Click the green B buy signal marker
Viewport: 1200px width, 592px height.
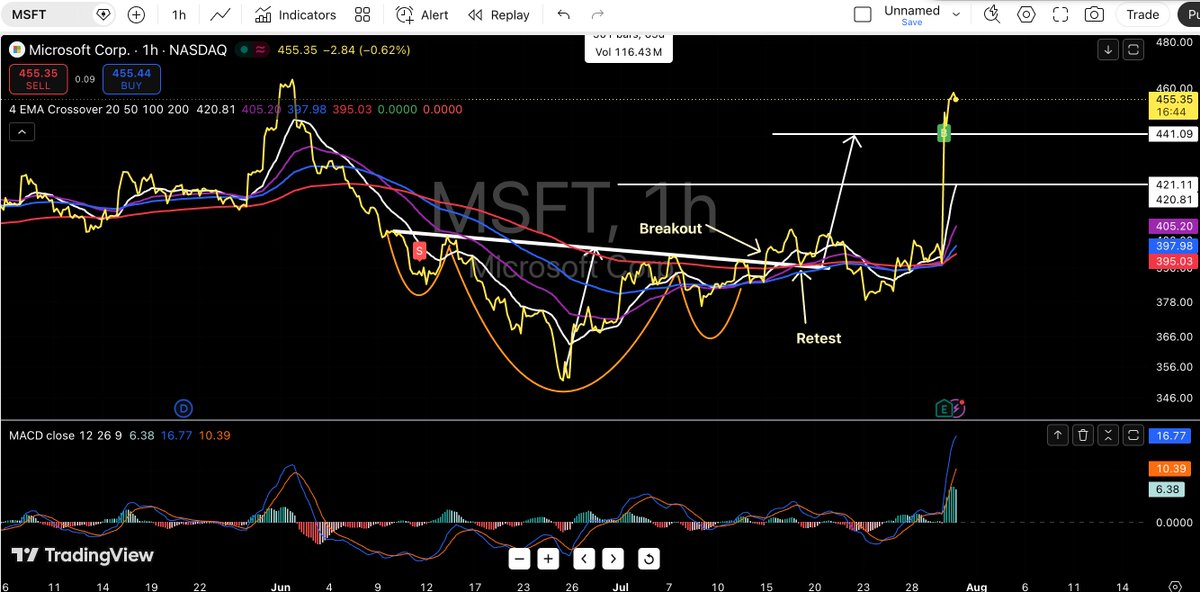pyautogui.click(x=942, y=132)
